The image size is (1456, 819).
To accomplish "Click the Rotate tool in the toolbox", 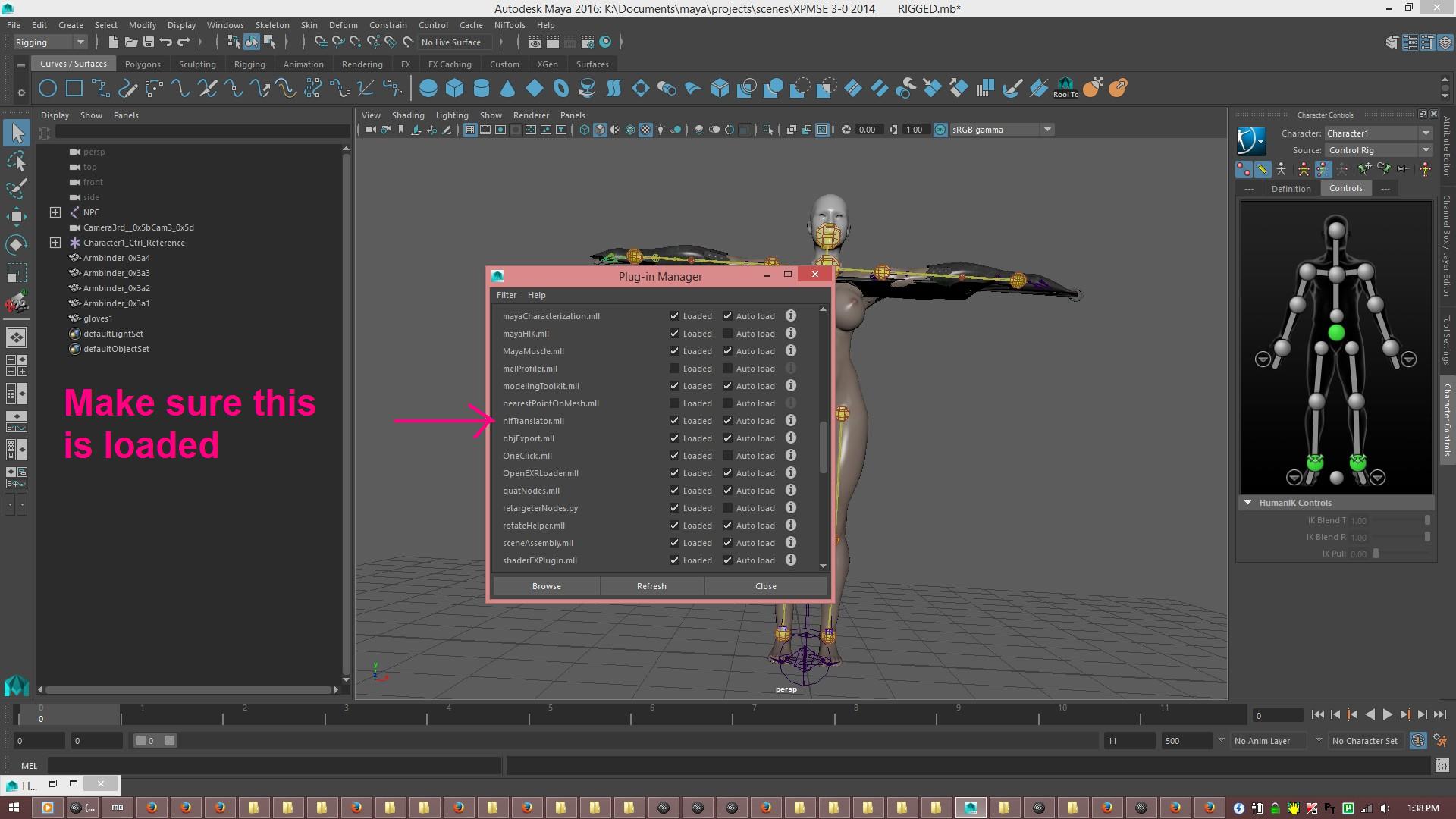I will click(16, 245).
